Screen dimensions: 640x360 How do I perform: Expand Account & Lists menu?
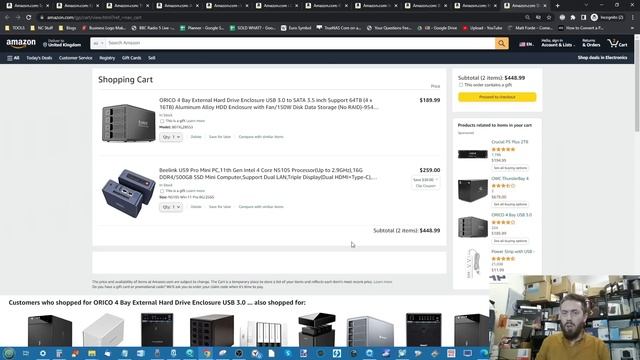[557, 43]
